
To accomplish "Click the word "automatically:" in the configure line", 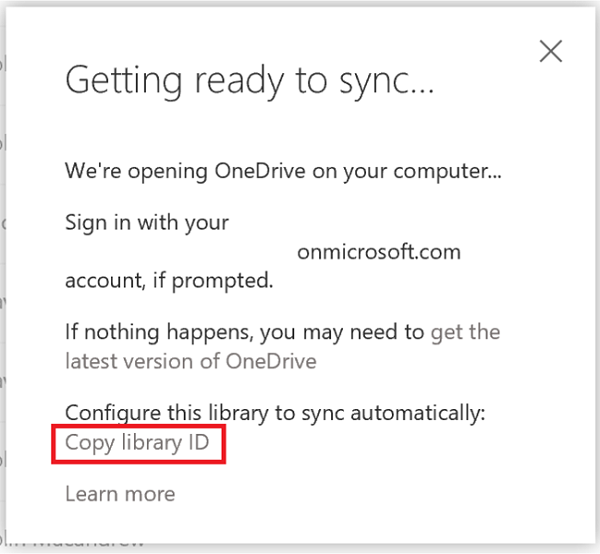I will point(418,414).
